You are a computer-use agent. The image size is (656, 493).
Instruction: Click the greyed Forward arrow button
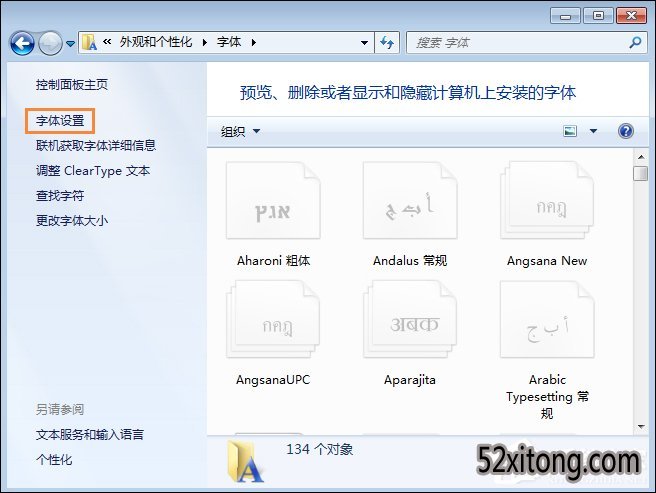51,43
